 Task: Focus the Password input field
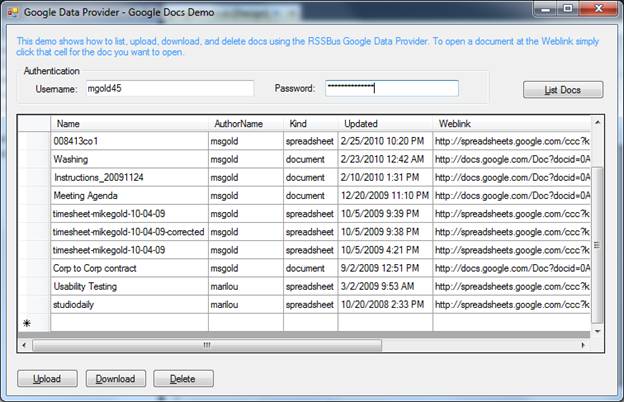[392, 88]
